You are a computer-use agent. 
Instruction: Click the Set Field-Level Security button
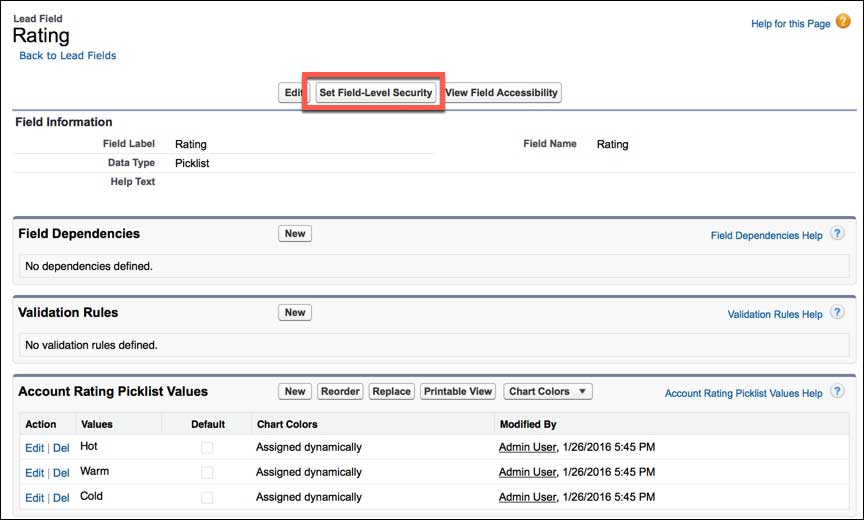coord(375,93)
